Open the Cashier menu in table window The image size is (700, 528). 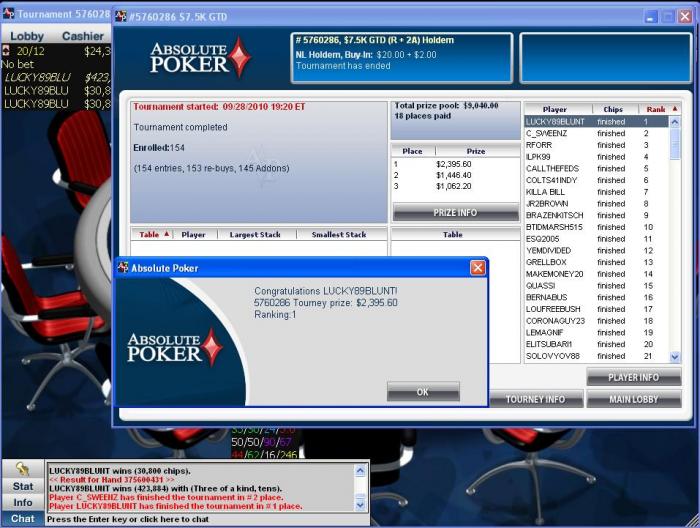click(83, 36)
